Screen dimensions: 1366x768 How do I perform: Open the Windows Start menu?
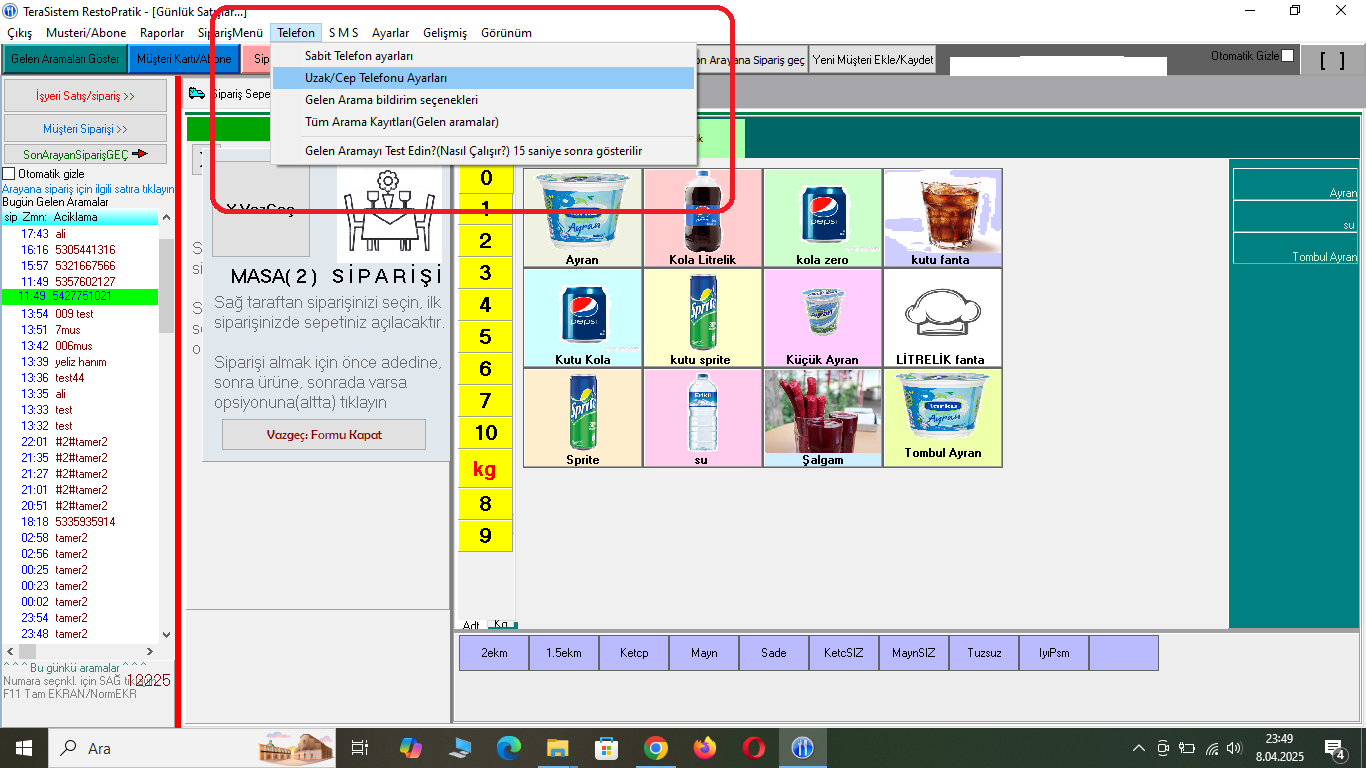[23, 748]
